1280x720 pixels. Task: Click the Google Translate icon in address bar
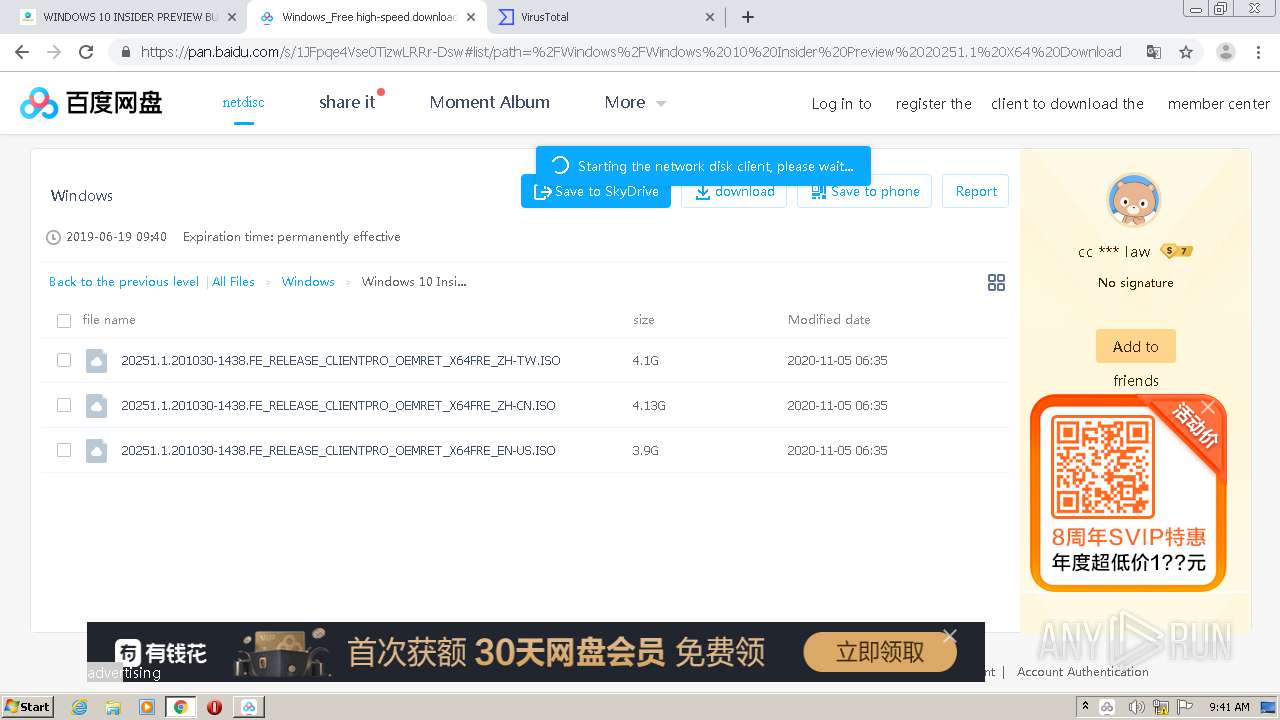click(x=1153, y=52)
